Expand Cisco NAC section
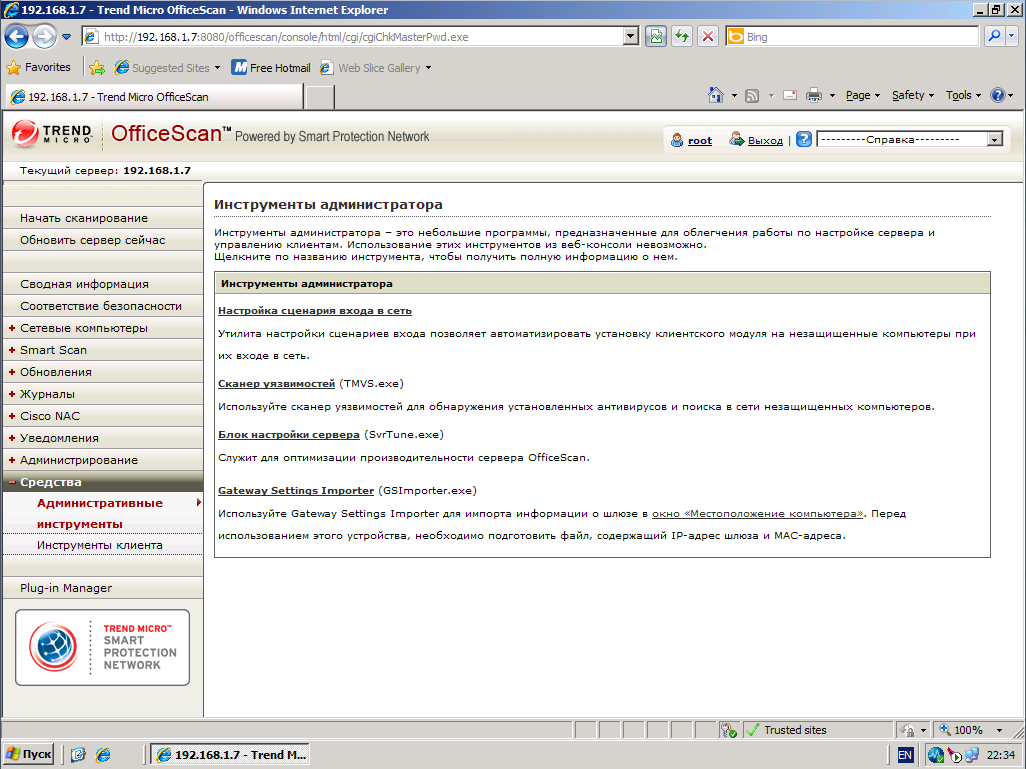 point(103,416)
